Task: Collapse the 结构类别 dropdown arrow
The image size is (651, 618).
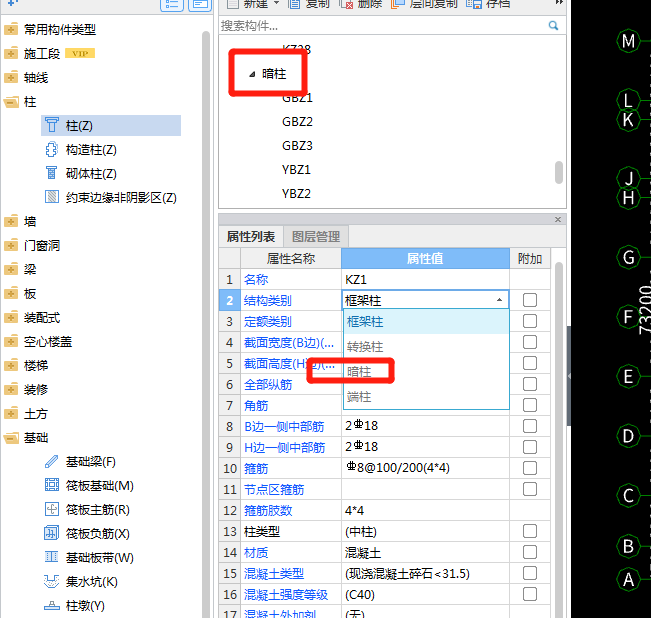Action: point(499,300)
